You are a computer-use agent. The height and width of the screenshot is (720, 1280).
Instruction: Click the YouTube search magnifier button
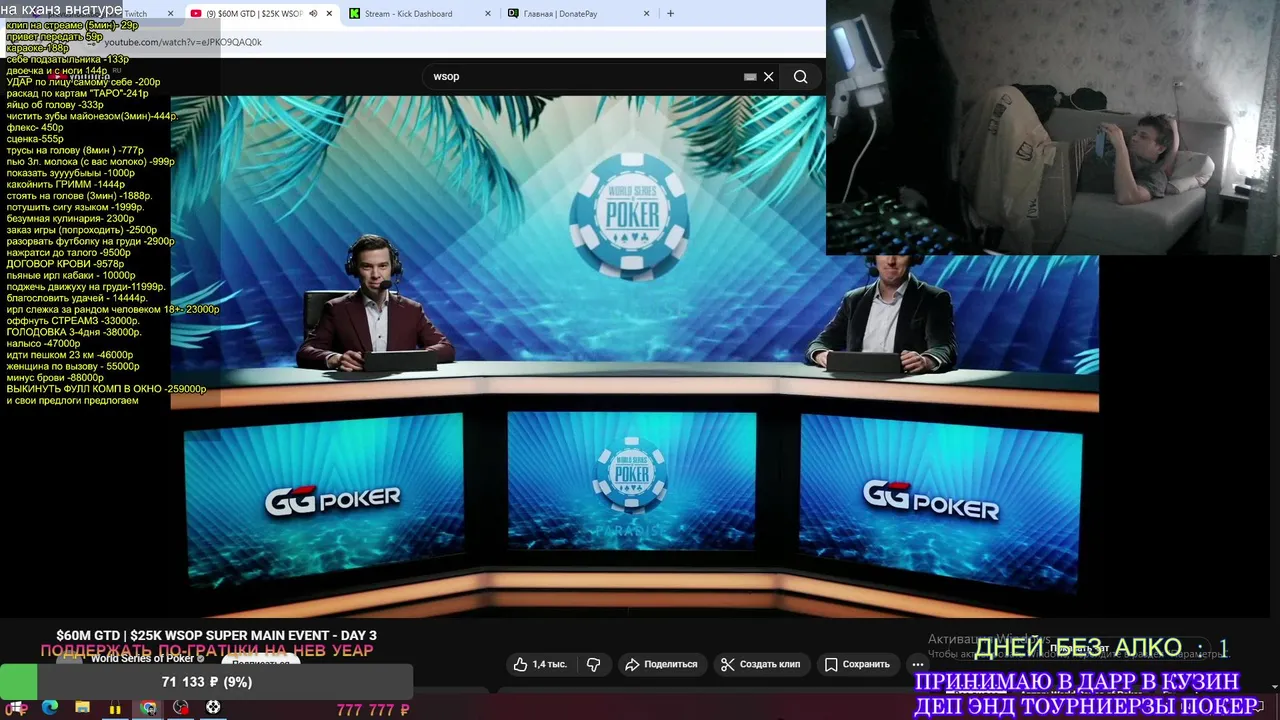tap(800, 76)
